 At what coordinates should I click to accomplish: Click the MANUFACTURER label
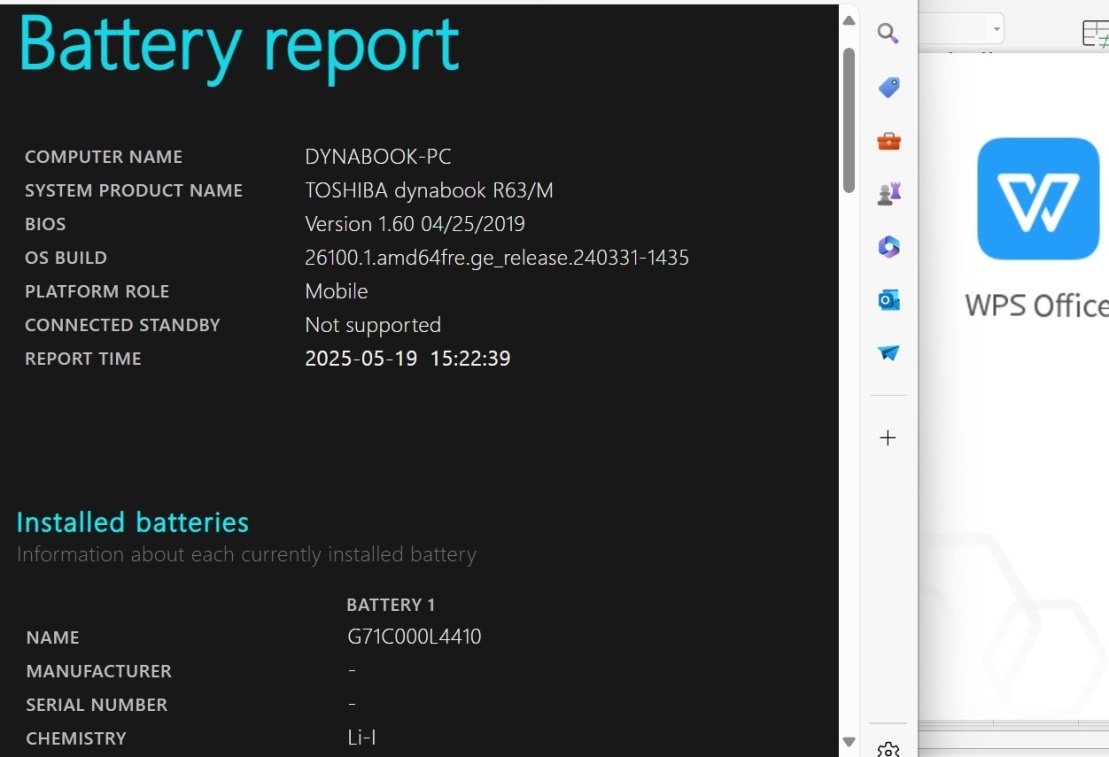98,671
